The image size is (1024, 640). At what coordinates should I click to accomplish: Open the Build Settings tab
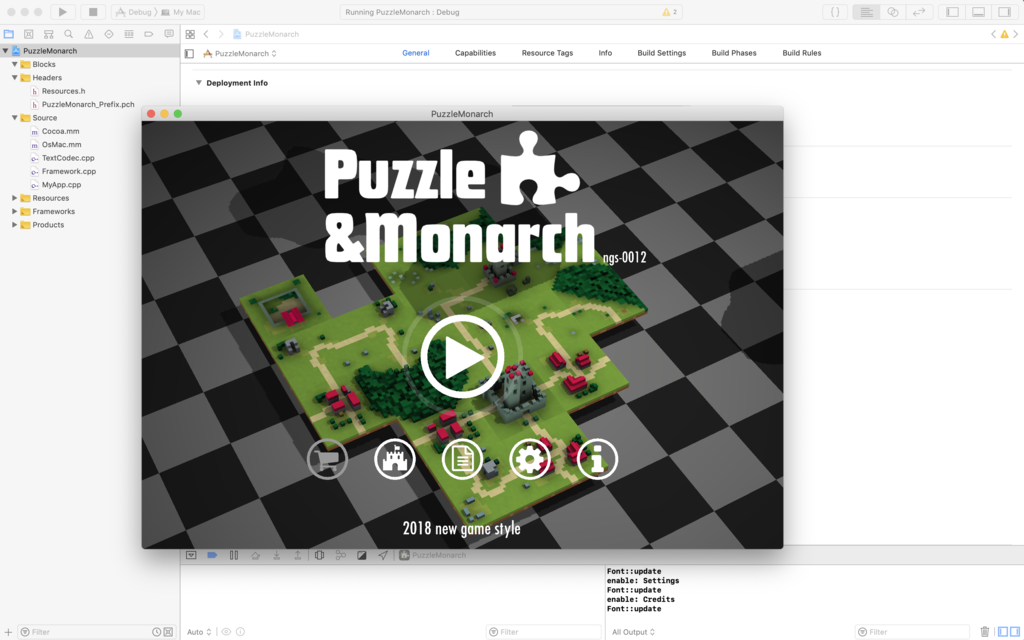click(x=662, y=53)
